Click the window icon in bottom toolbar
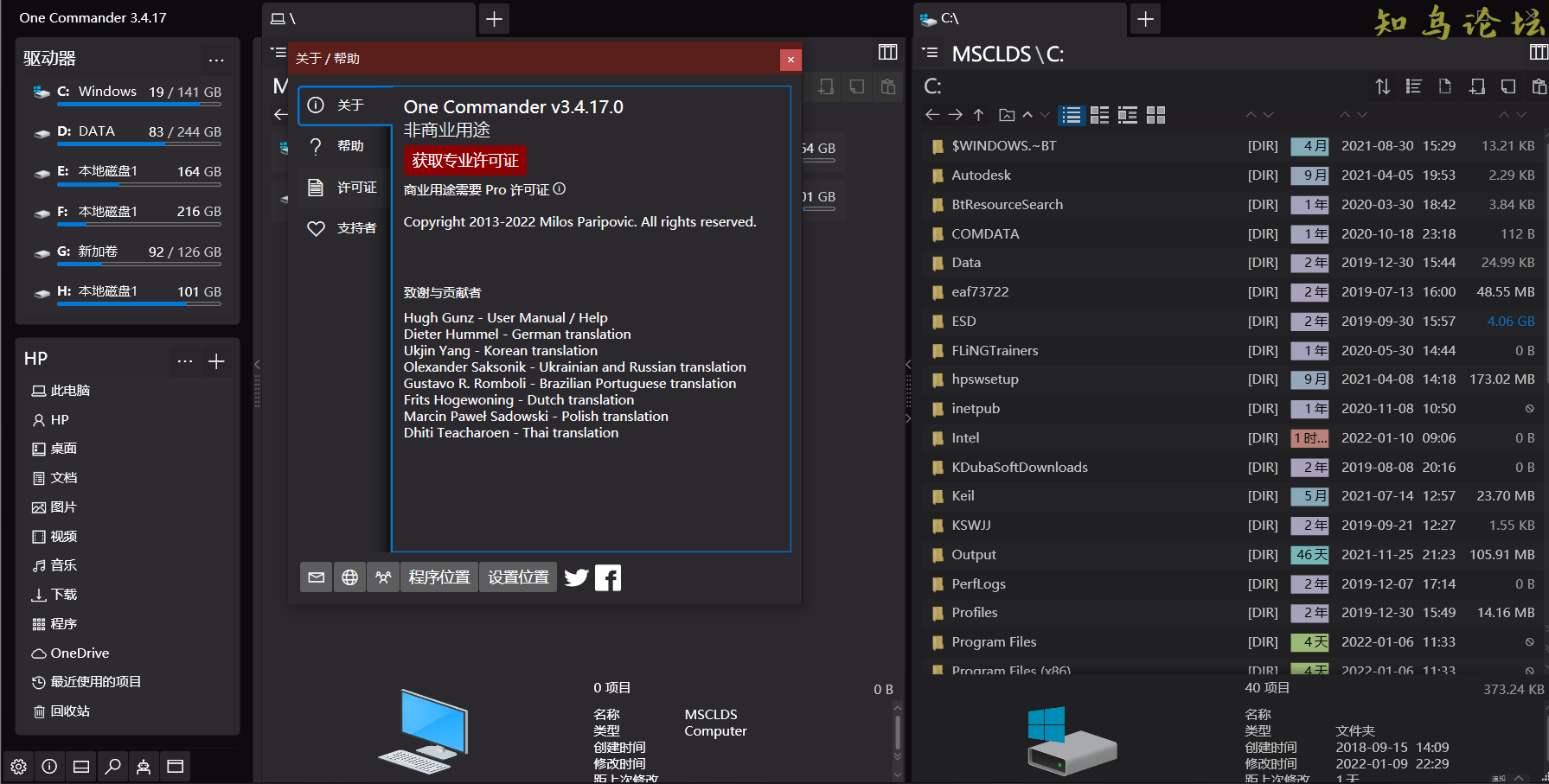Image resolution: width=1549 pixels, height=784 pixels. [175, 767]
